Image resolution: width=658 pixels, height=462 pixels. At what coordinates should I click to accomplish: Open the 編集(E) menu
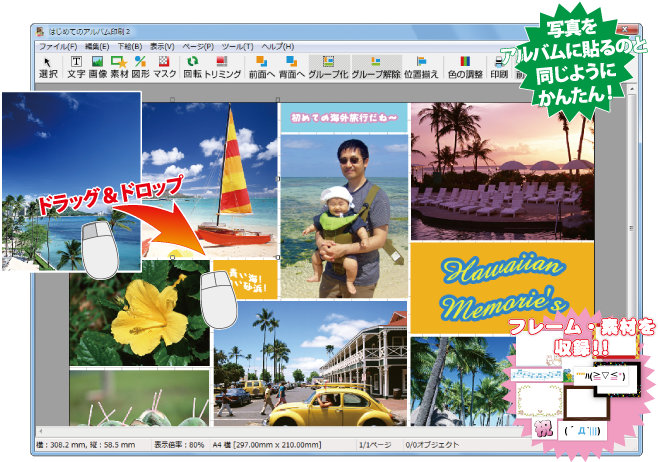coord(98,47)
